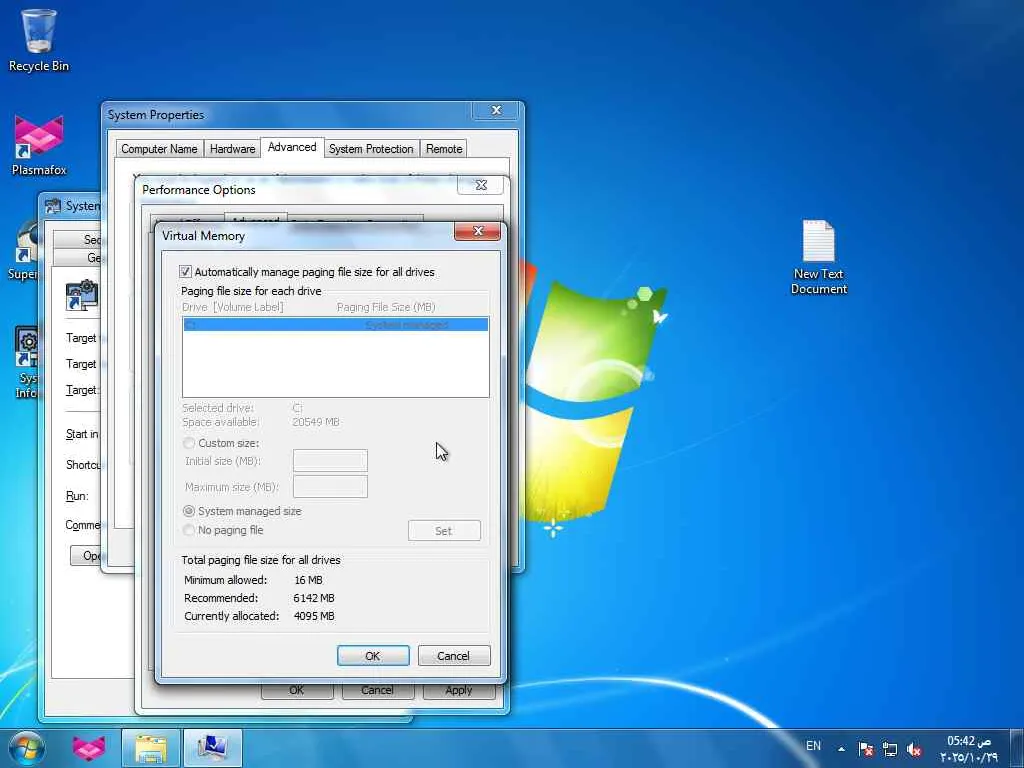Launch the Plasmafox desktop shortcut

coord(39,145)
